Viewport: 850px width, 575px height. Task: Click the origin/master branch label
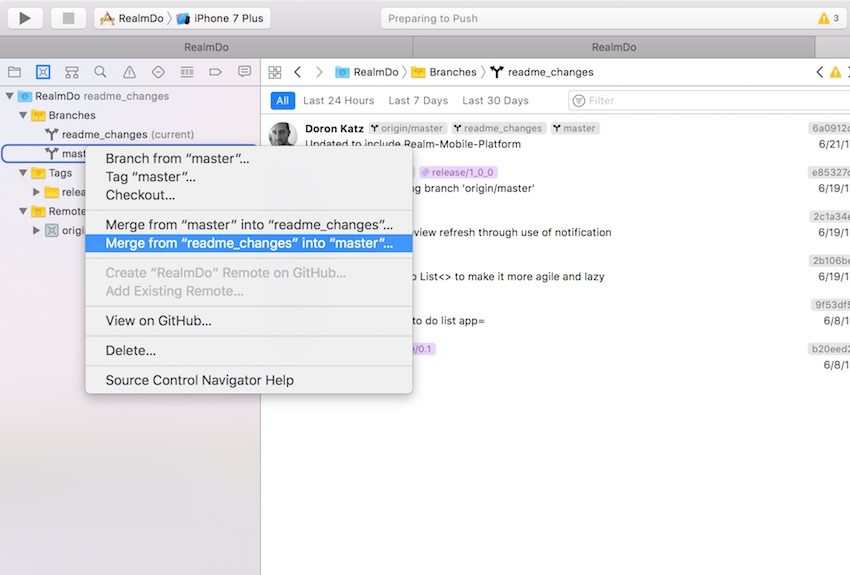[x=407, y=128]
